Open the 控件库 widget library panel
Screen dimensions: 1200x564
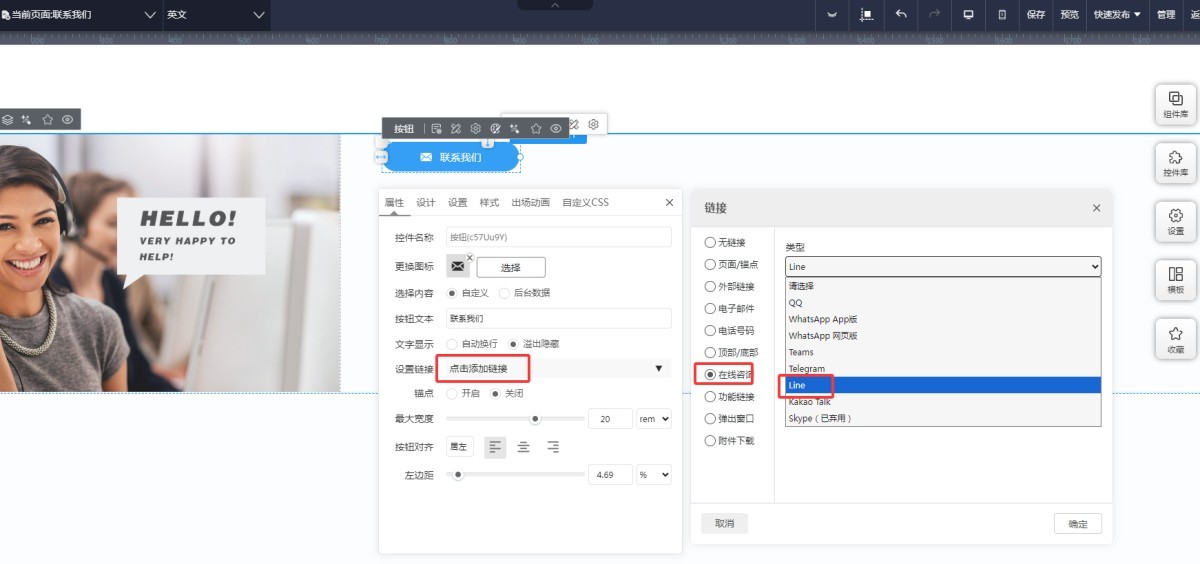click(x=1175, y=163)
